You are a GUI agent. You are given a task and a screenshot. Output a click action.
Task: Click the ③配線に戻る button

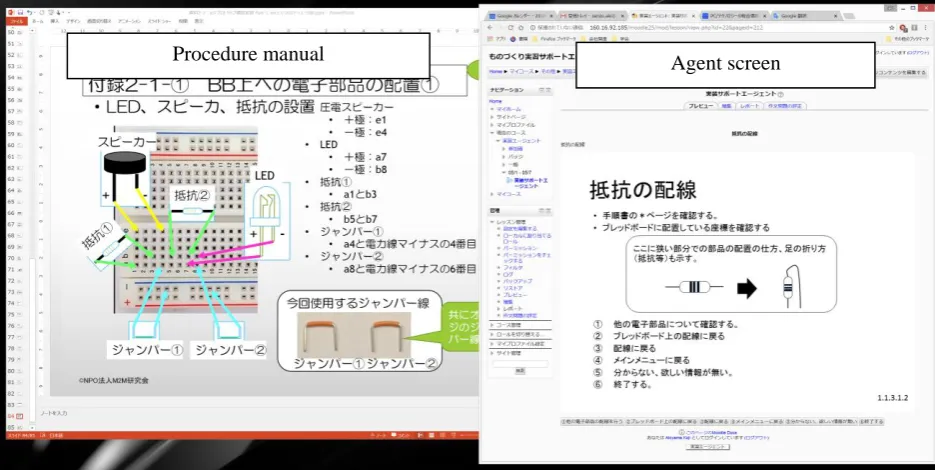(714, 422)
